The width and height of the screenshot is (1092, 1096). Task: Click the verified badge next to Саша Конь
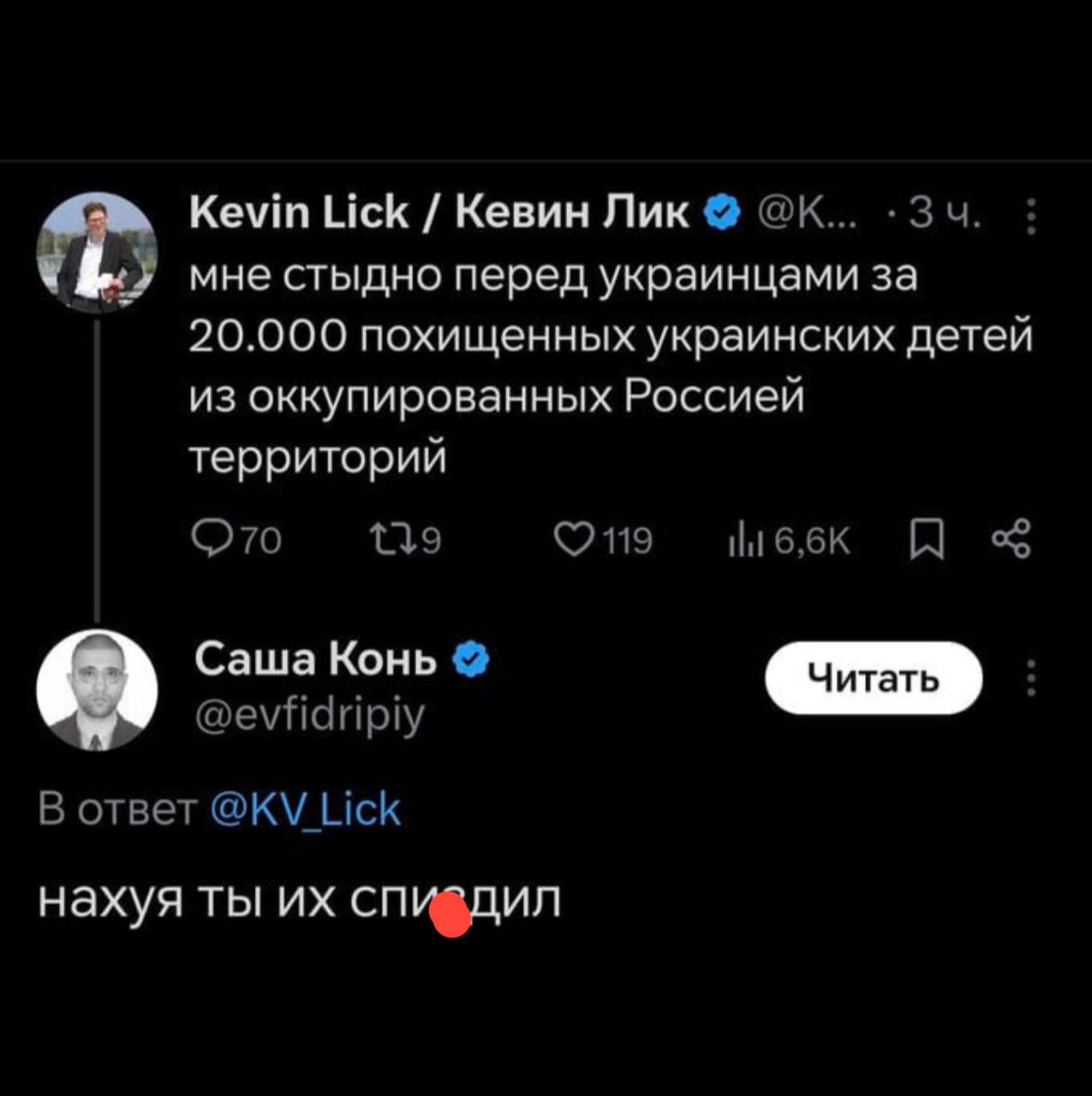(470, 659)
